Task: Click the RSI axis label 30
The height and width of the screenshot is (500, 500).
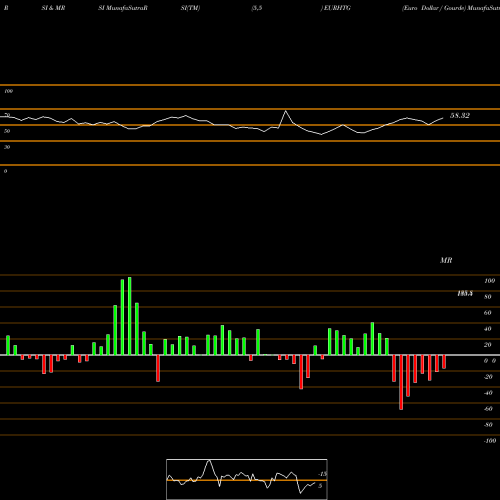Action: [7, 147]
